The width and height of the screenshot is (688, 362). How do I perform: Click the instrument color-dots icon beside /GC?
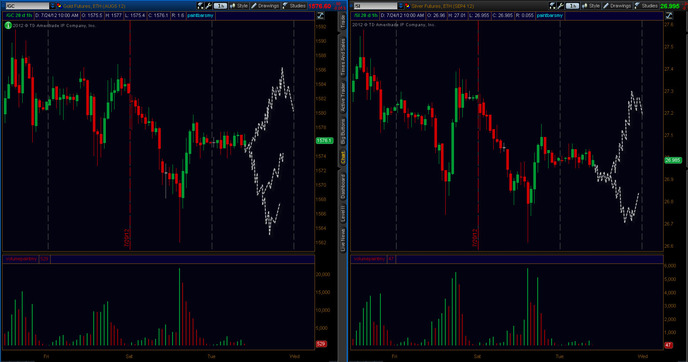pyautogui.click(x=59, y=6)
